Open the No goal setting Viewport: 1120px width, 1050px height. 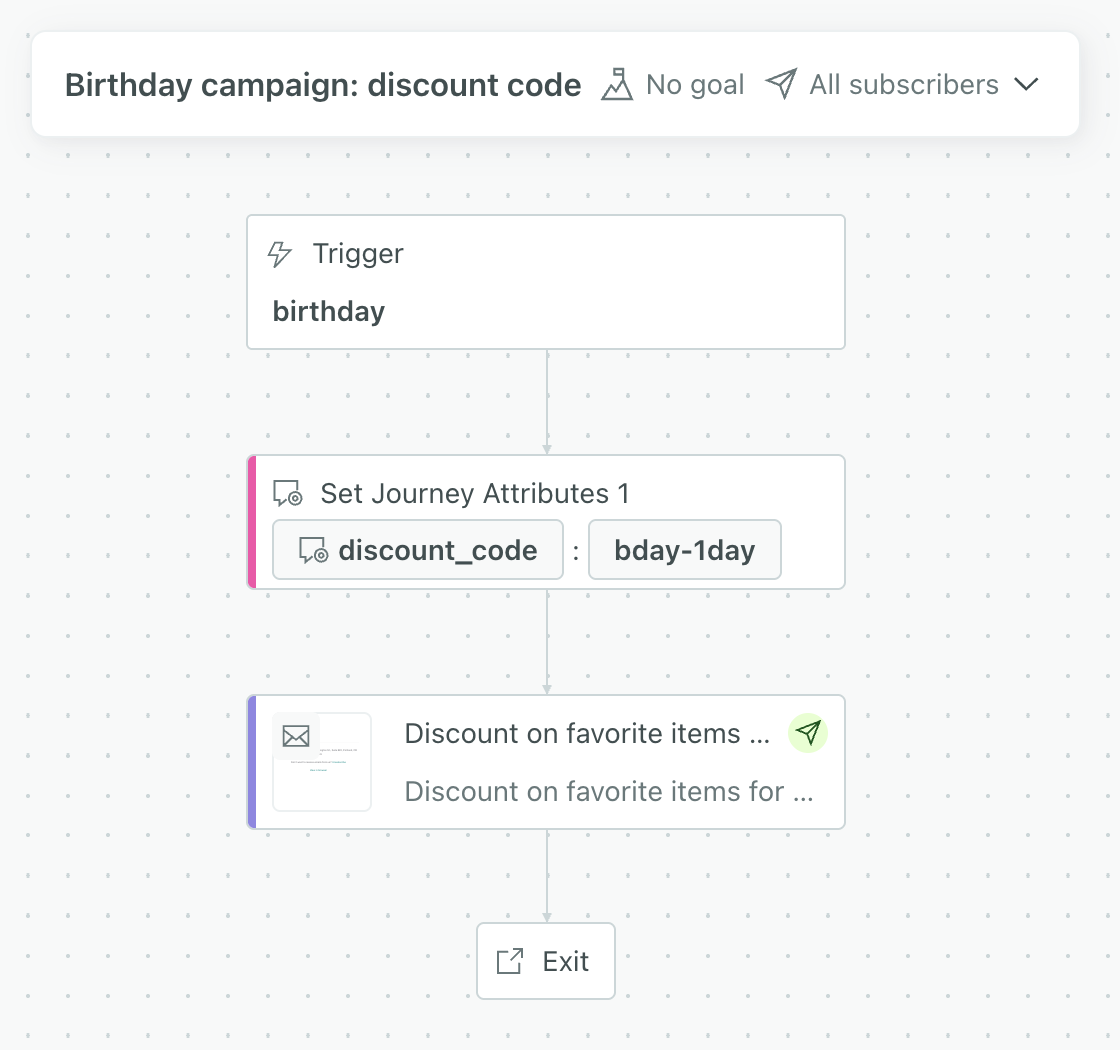[x=695, y=84]
